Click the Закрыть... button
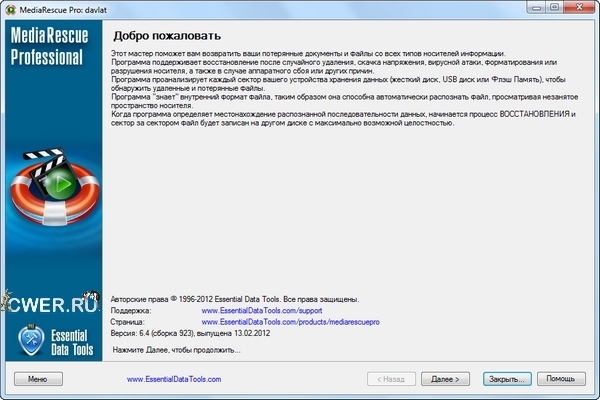 pyautogui.click(x=507, y=379)
